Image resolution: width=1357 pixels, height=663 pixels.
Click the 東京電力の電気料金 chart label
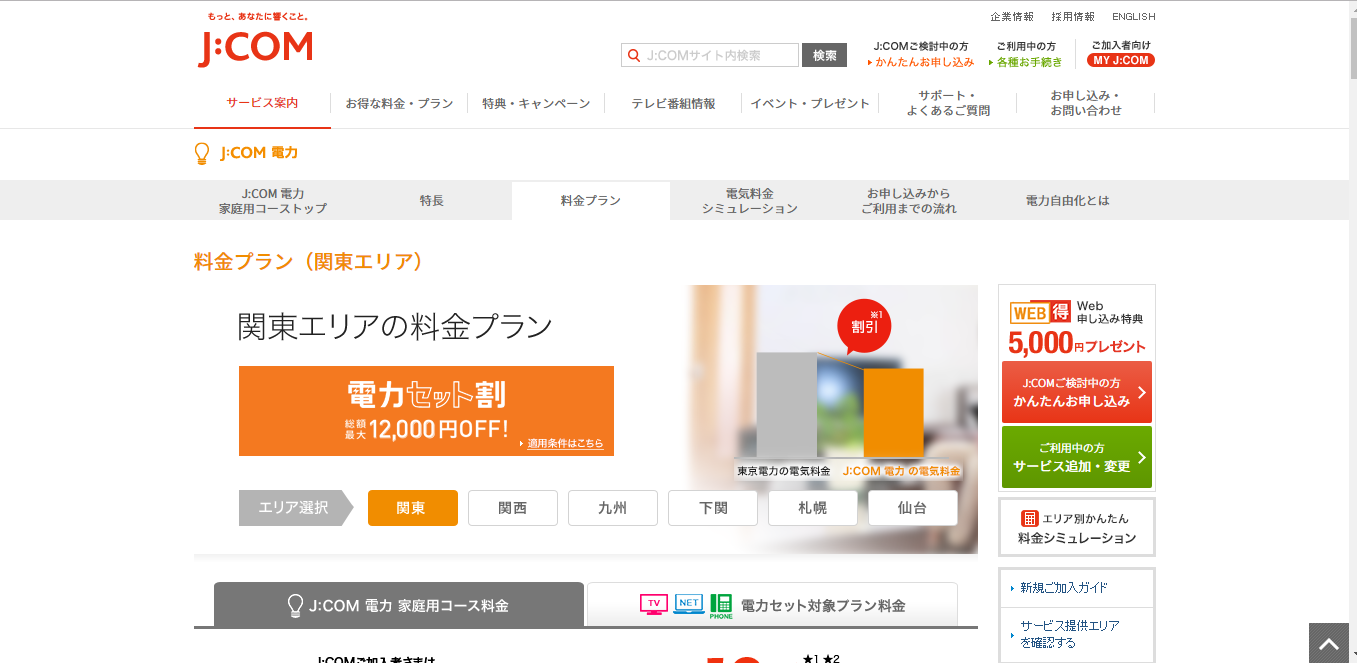coord(784,471)
